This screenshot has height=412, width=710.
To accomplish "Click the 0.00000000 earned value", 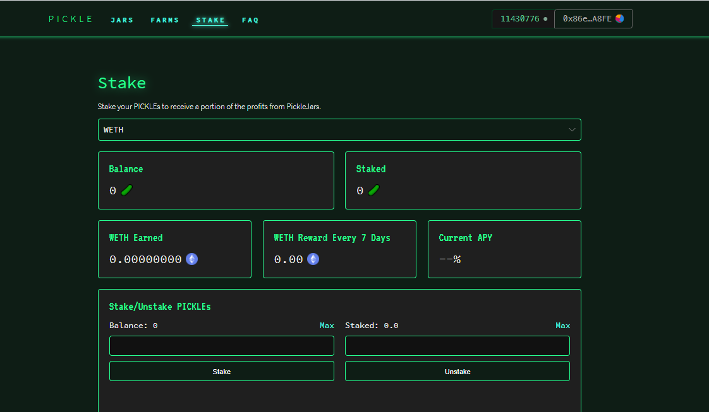I will 145,259.
